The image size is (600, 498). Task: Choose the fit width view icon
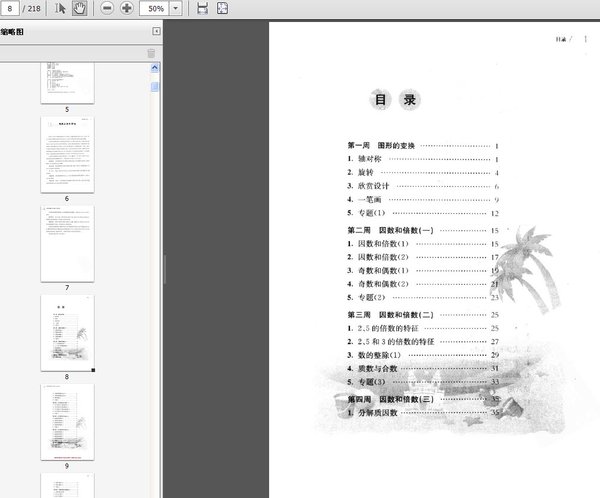point(202,8)
